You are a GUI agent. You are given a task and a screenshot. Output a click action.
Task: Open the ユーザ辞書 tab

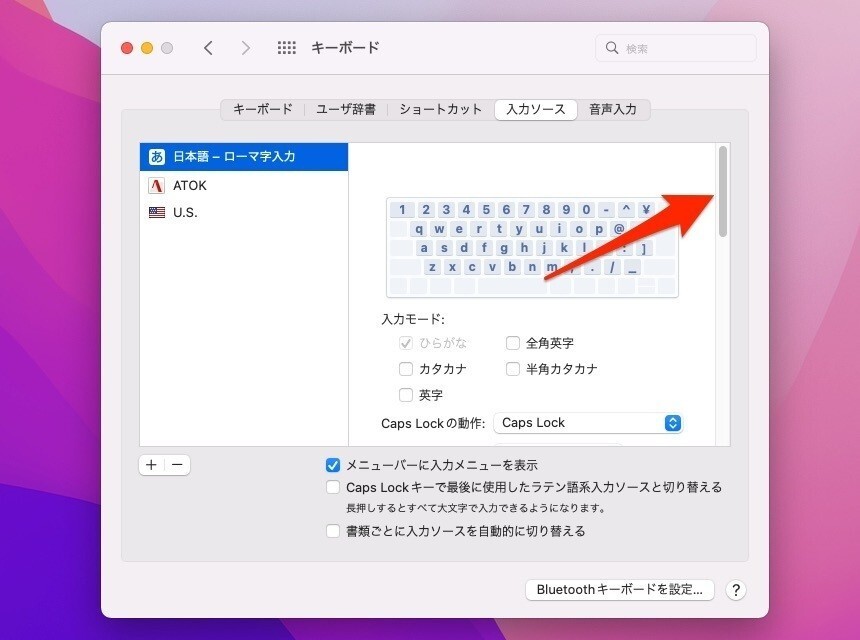345,109
